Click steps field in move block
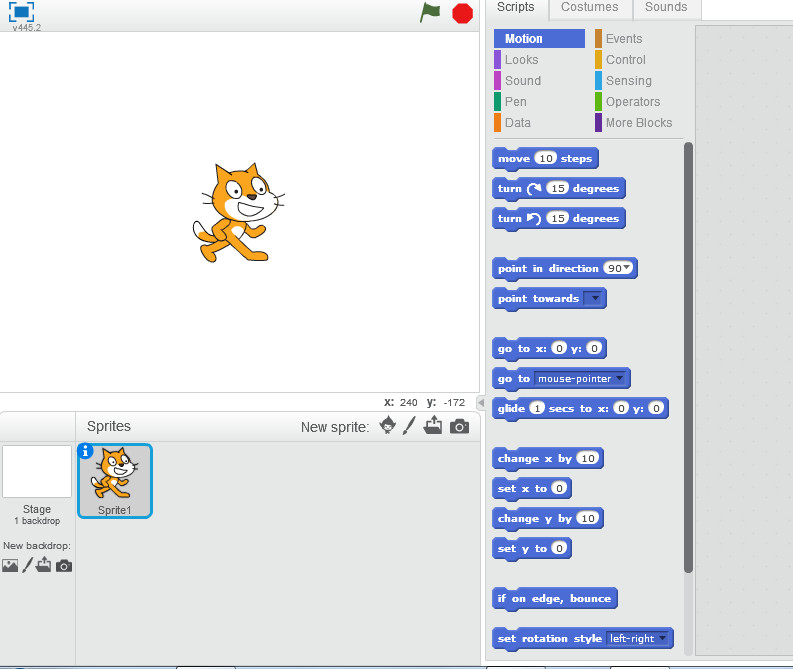Screen dimensions: 793x669 click(x=546, y=158)
